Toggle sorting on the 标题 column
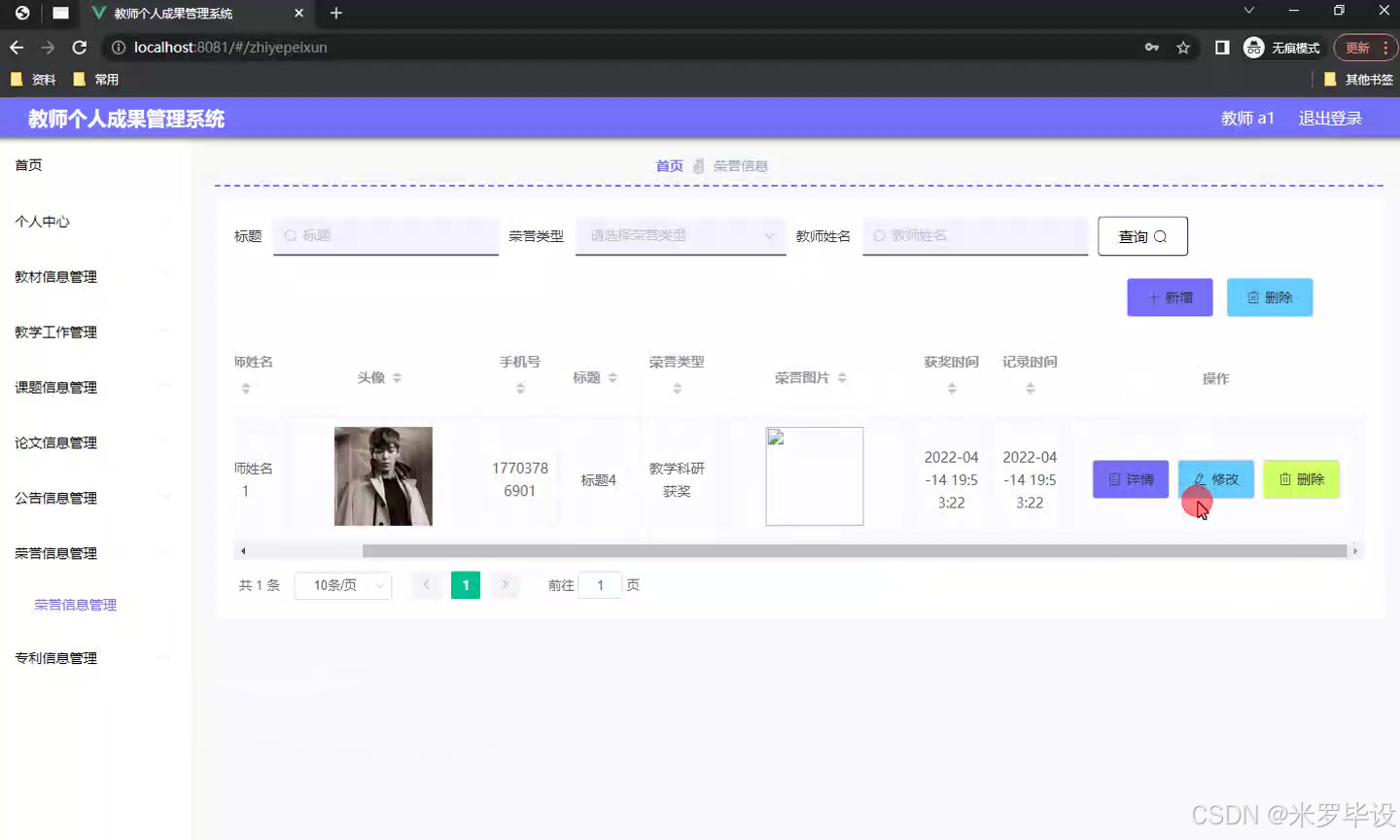The image size is (1400, 840). 614,377
